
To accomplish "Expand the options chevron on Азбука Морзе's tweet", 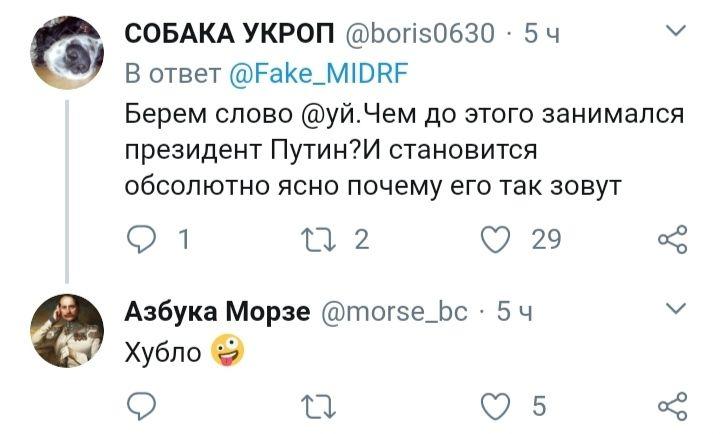I will point(674,308).
